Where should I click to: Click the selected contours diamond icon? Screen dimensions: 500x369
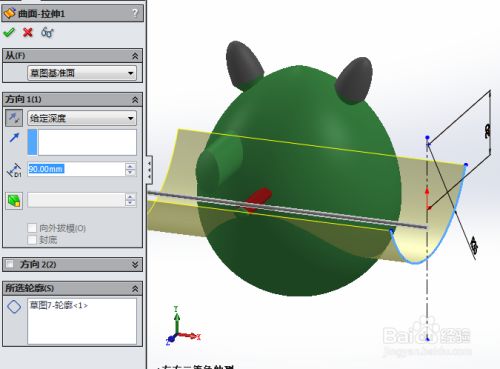point(14,306)
